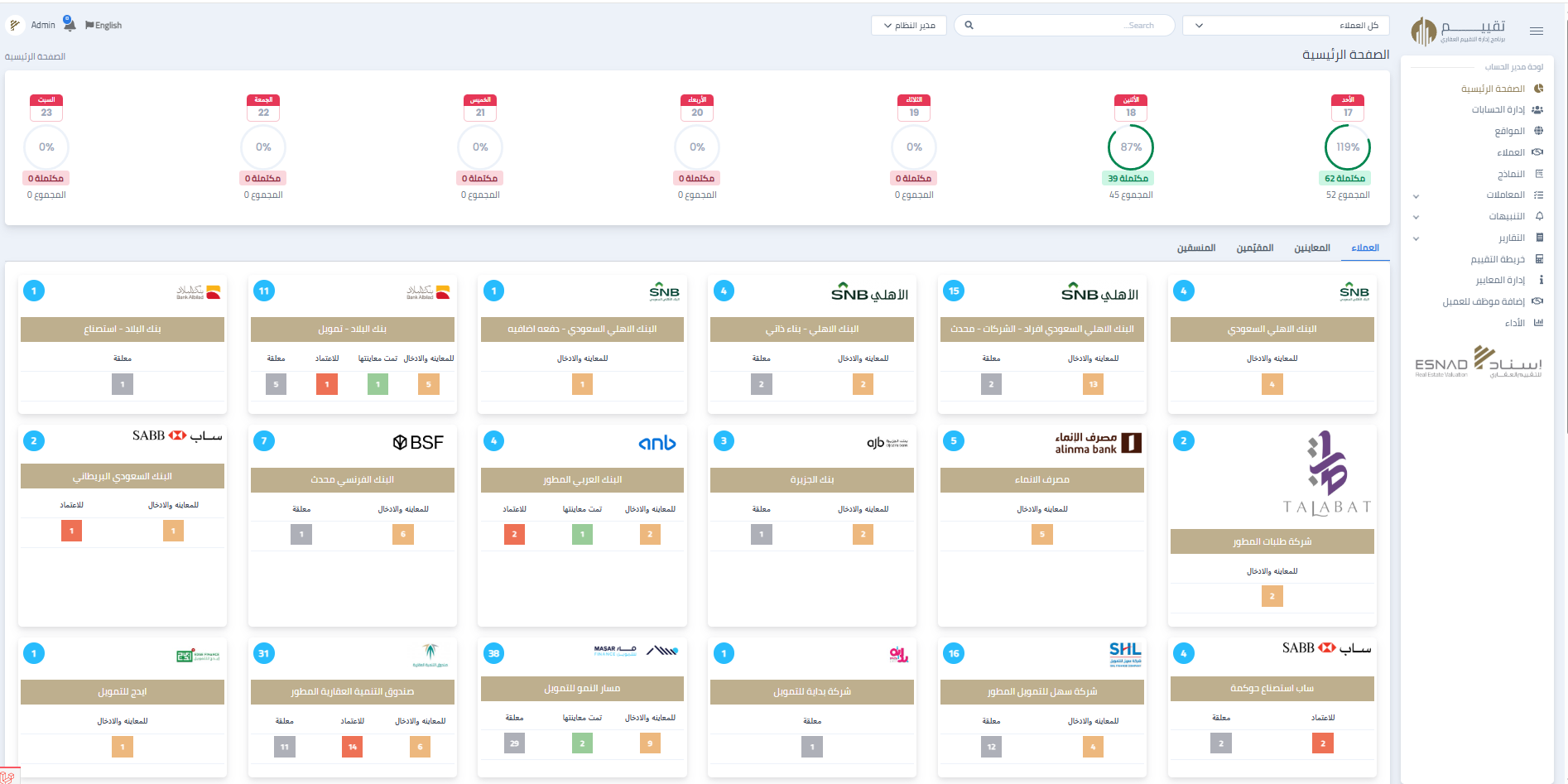Screen dimensions: 1568x784
Task: Click the 87% progress circle for day 18
Action: (1131, 147)
